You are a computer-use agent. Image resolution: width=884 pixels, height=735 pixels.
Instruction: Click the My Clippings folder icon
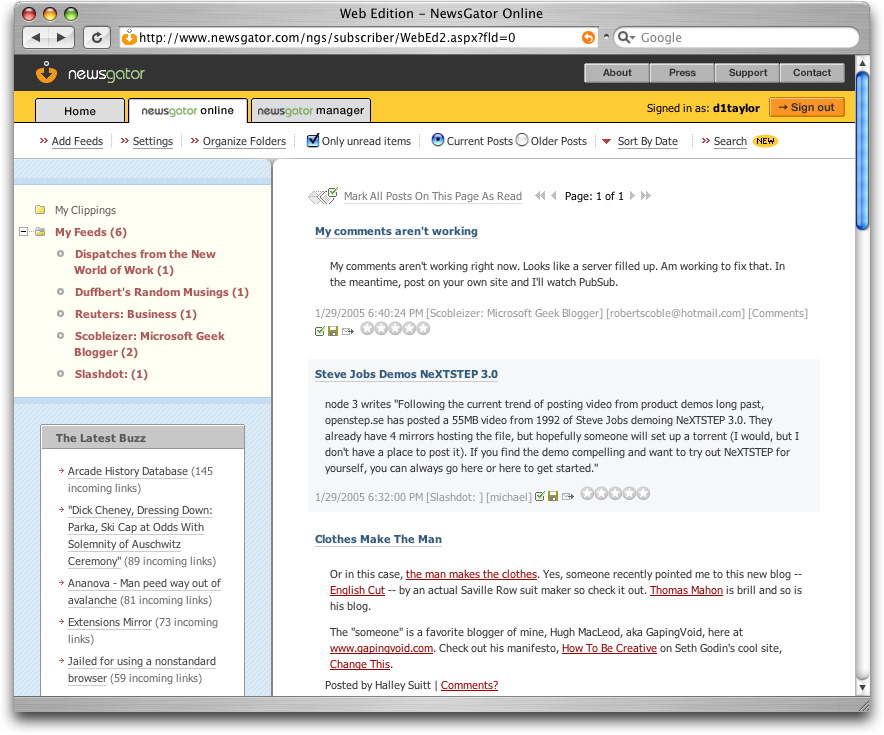coord(40,210)
